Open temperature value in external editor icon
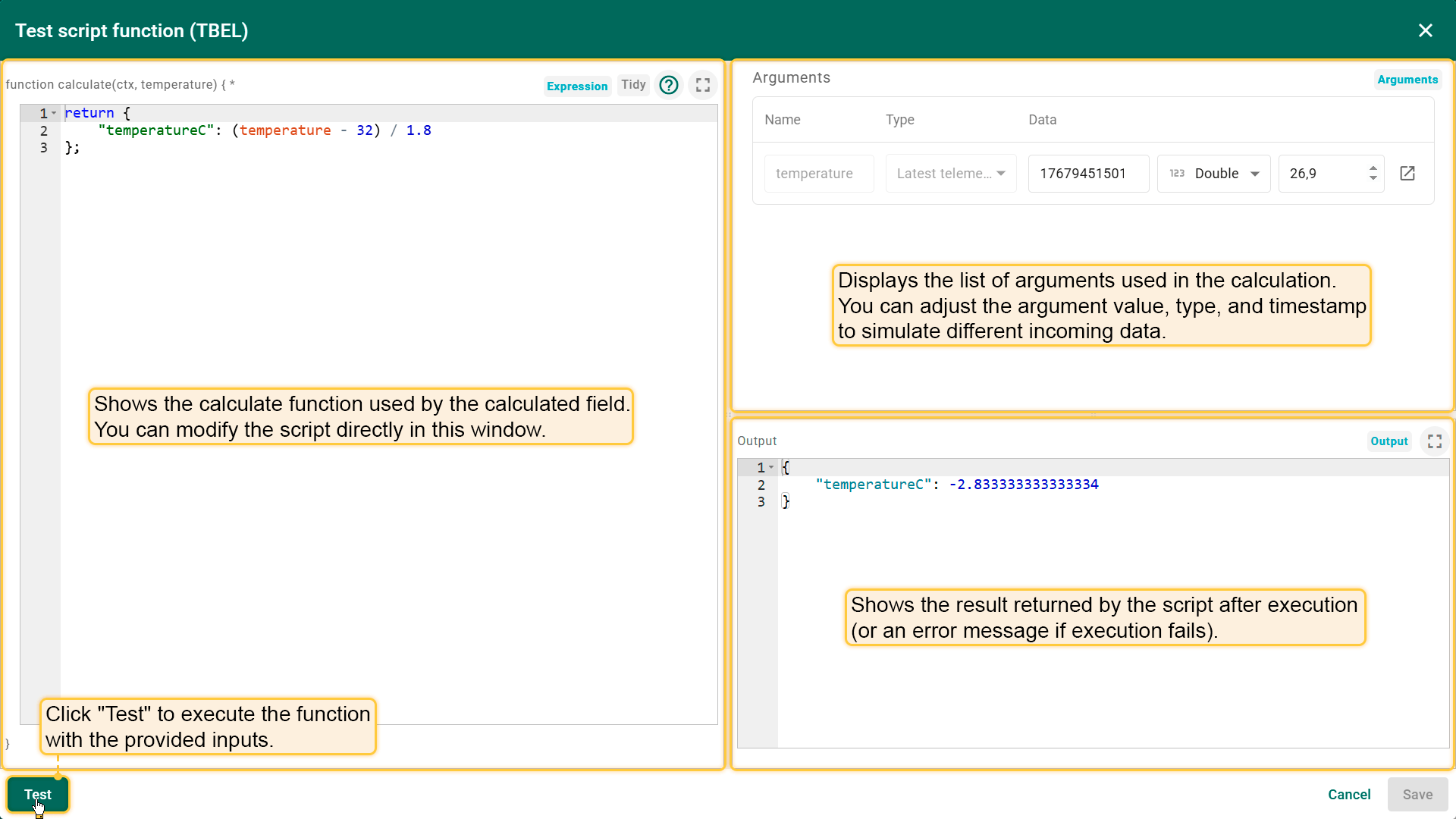Viewport: 1456px width, 819px height. pyautogui.click(x=1407, y=174)
